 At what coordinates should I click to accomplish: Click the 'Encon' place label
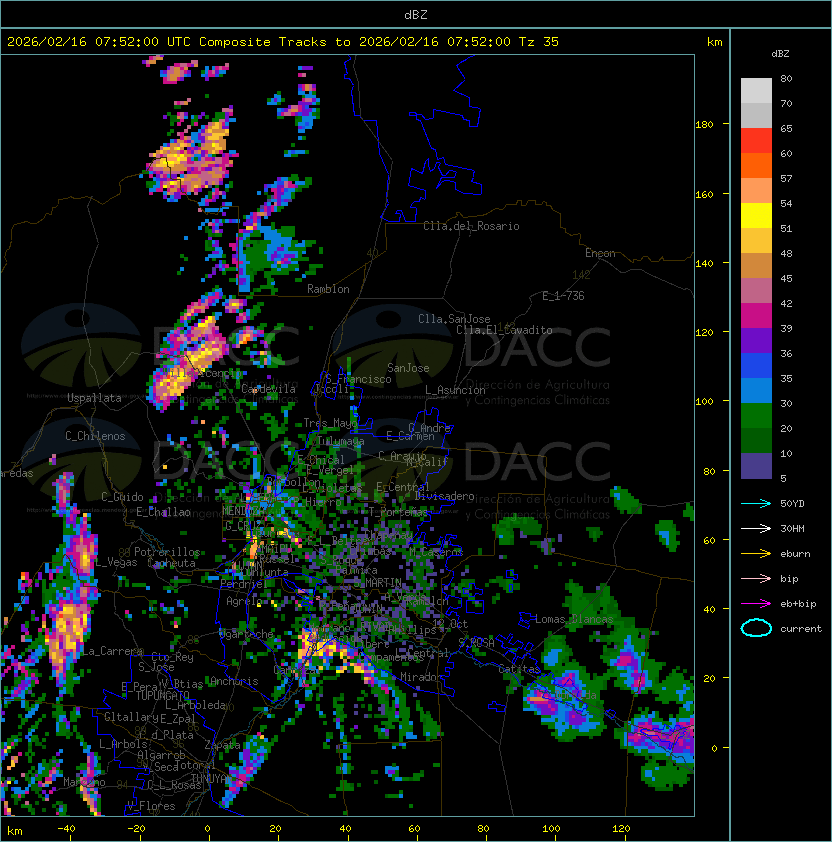[x=600, y=253]
